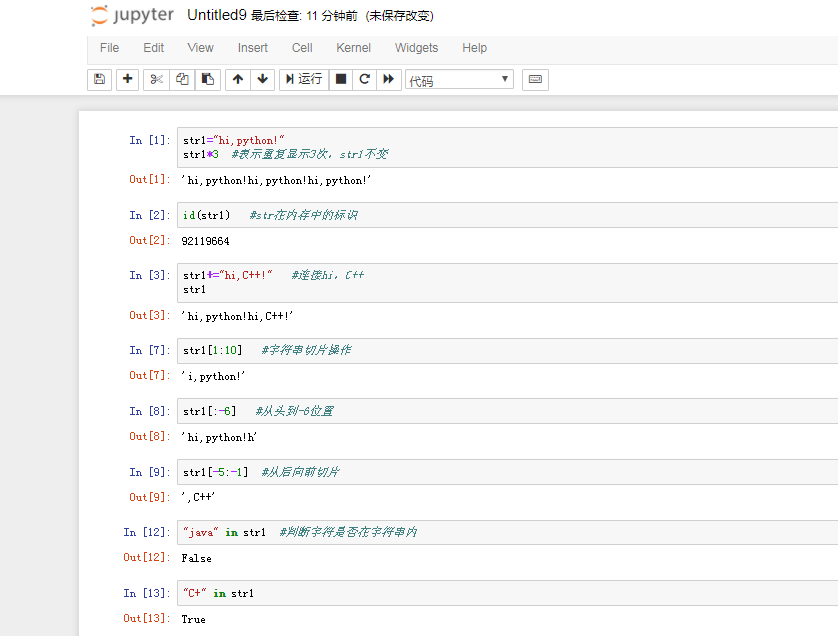
Task: Select the code cell containing id(str1)
Action: [x=300, y=215]
